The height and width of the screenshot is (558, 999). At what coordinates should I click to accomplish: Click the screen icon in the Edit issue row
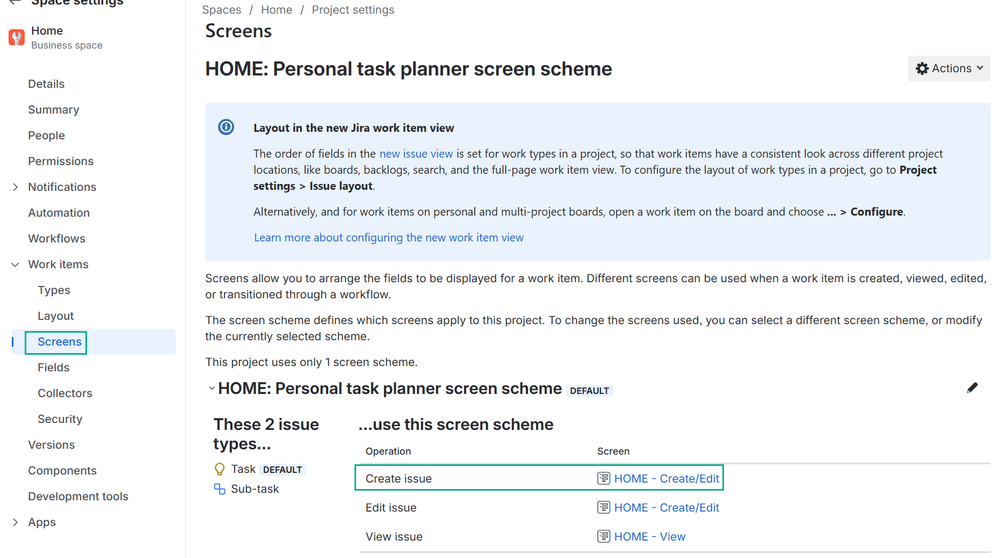[x=603, y=508]
